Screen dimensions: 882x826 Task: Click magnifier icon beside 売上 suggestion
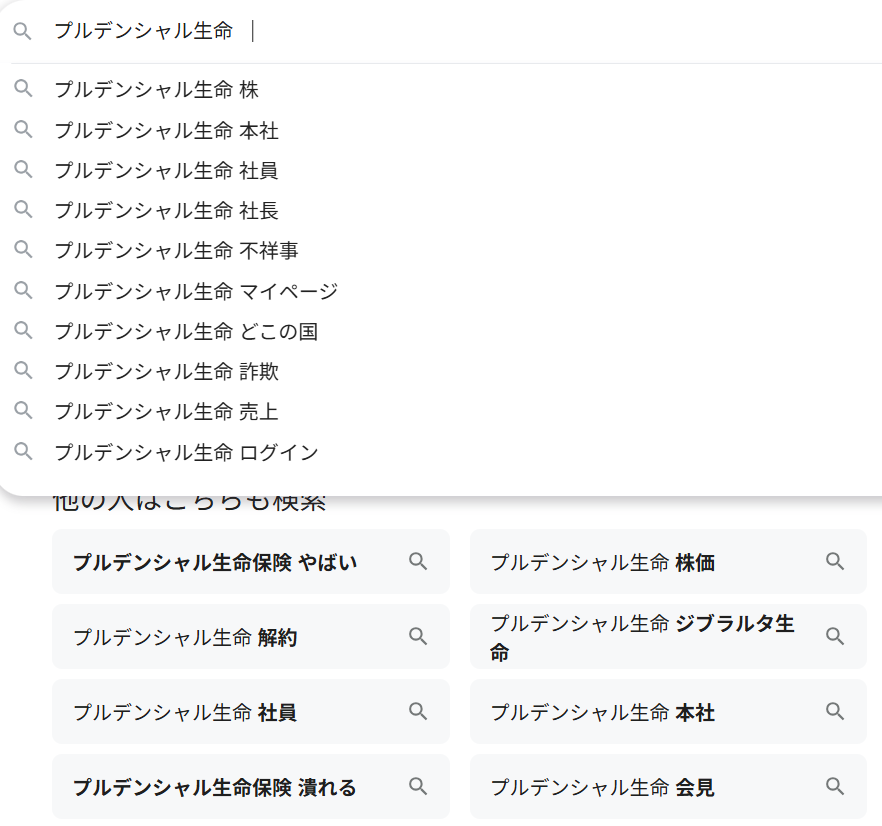(x=23, y=411)
